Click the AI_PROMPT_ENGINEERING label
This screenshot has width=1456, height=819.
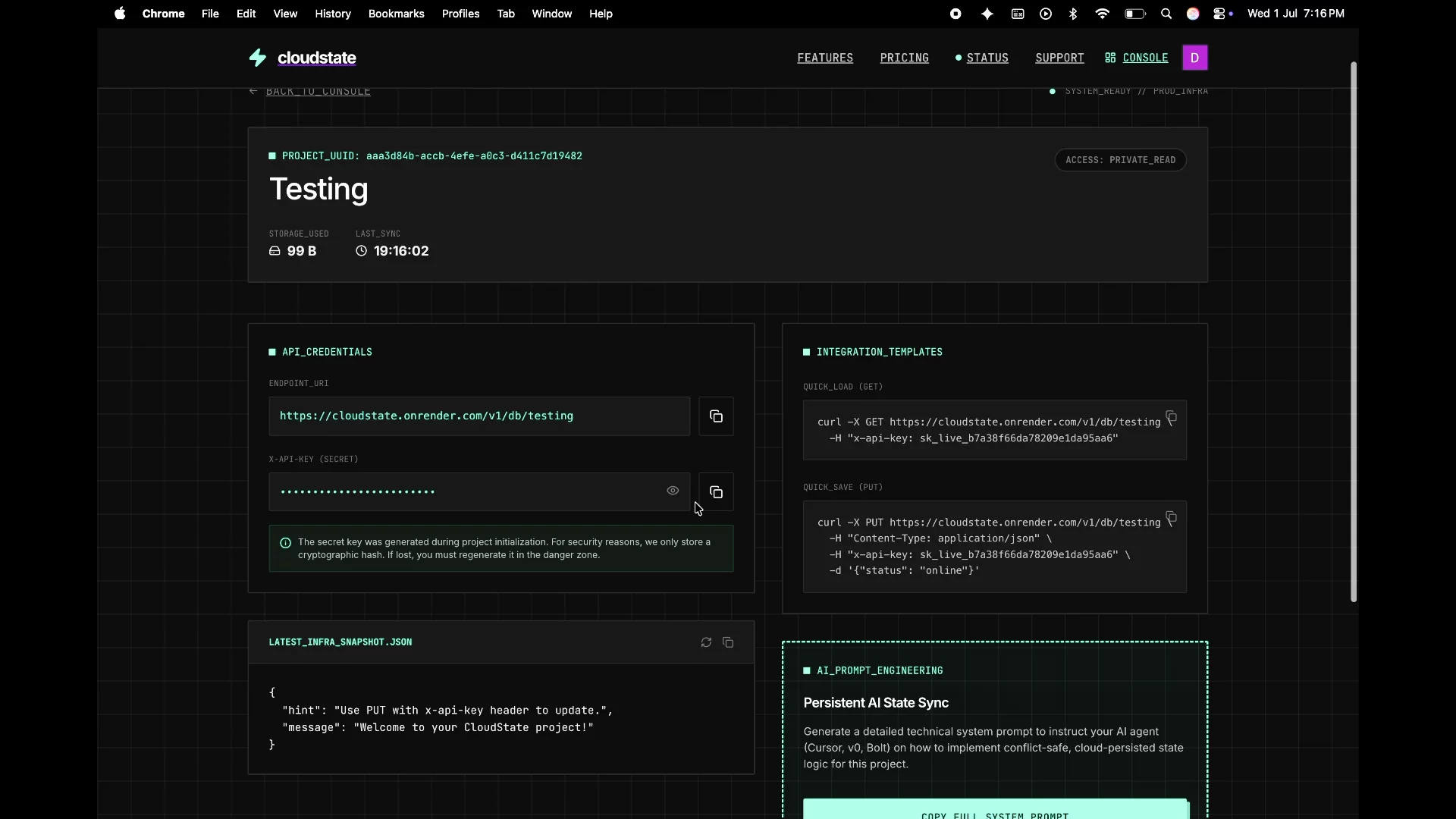[880, 670]
